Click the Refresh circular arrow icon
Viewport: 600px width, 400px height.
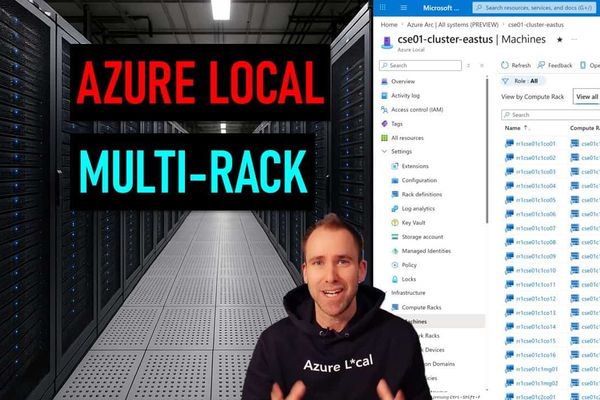click(x=505, y=65)
